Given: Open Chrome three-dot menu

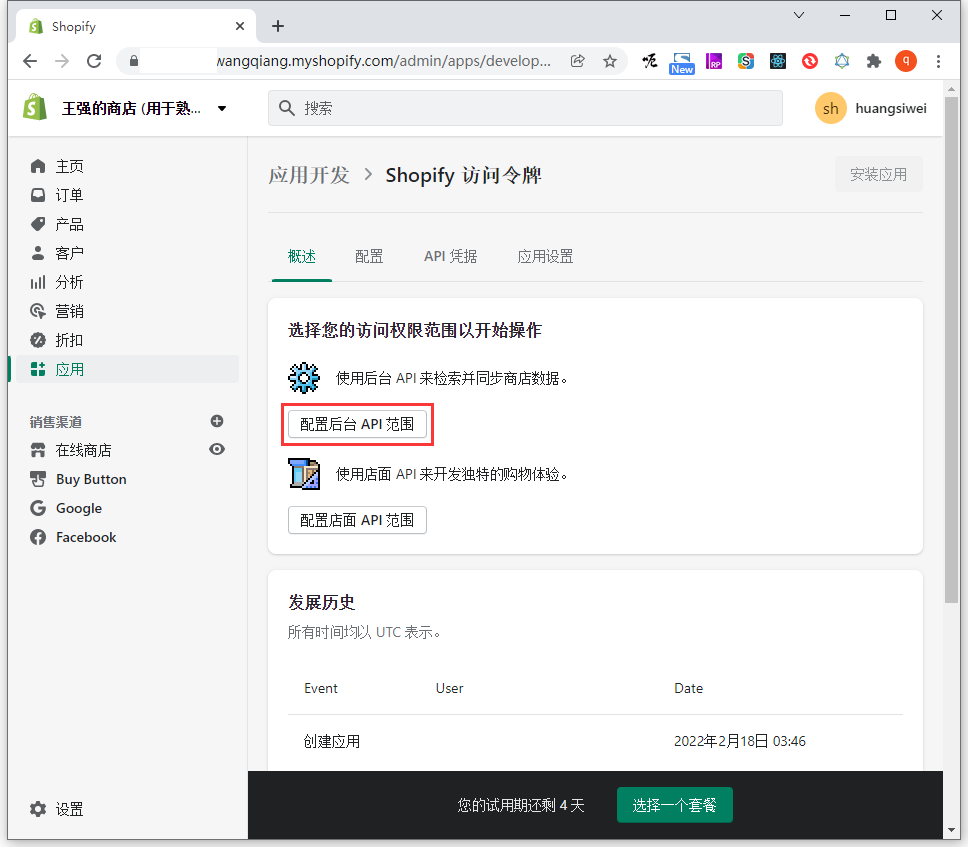Looking at the screenshot, I should pos(938,61).
